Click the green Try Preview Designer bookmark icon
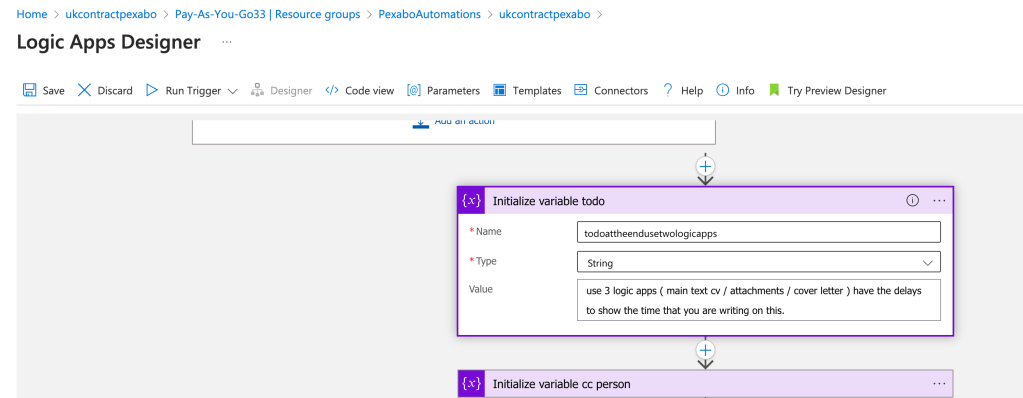Viewport: 1023px width, 398px height. click(774, 90)
